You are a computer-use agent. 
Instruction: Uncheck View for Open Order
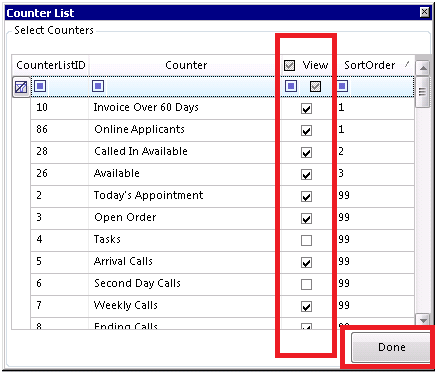306,218
